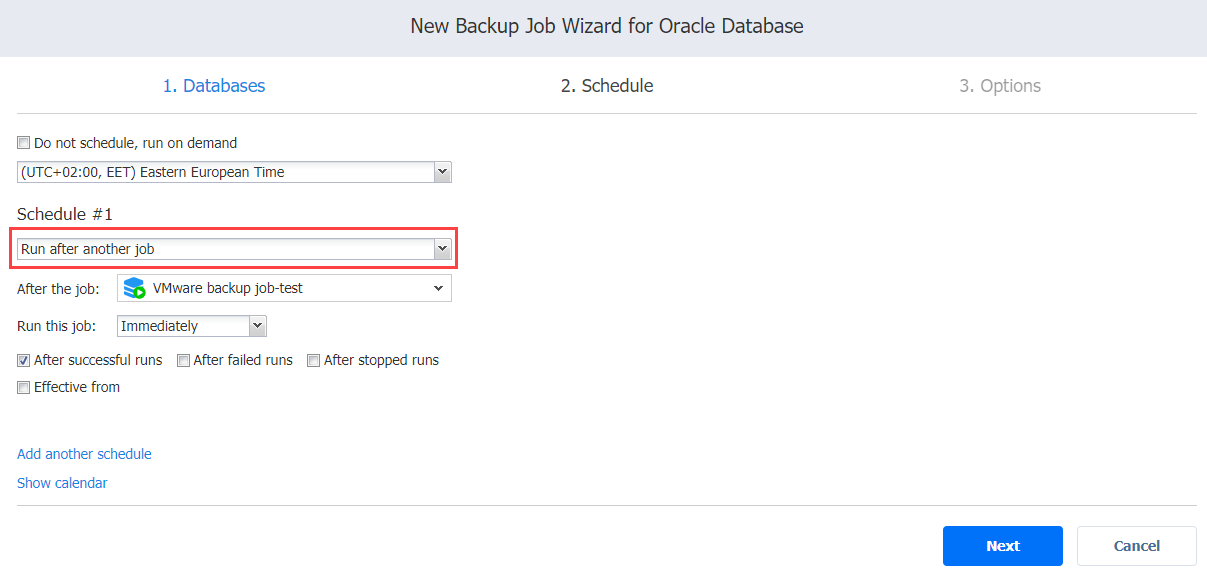Click the VMware backup job-test text
This screenshot has width=1207, height=586.
click(228, 288)
